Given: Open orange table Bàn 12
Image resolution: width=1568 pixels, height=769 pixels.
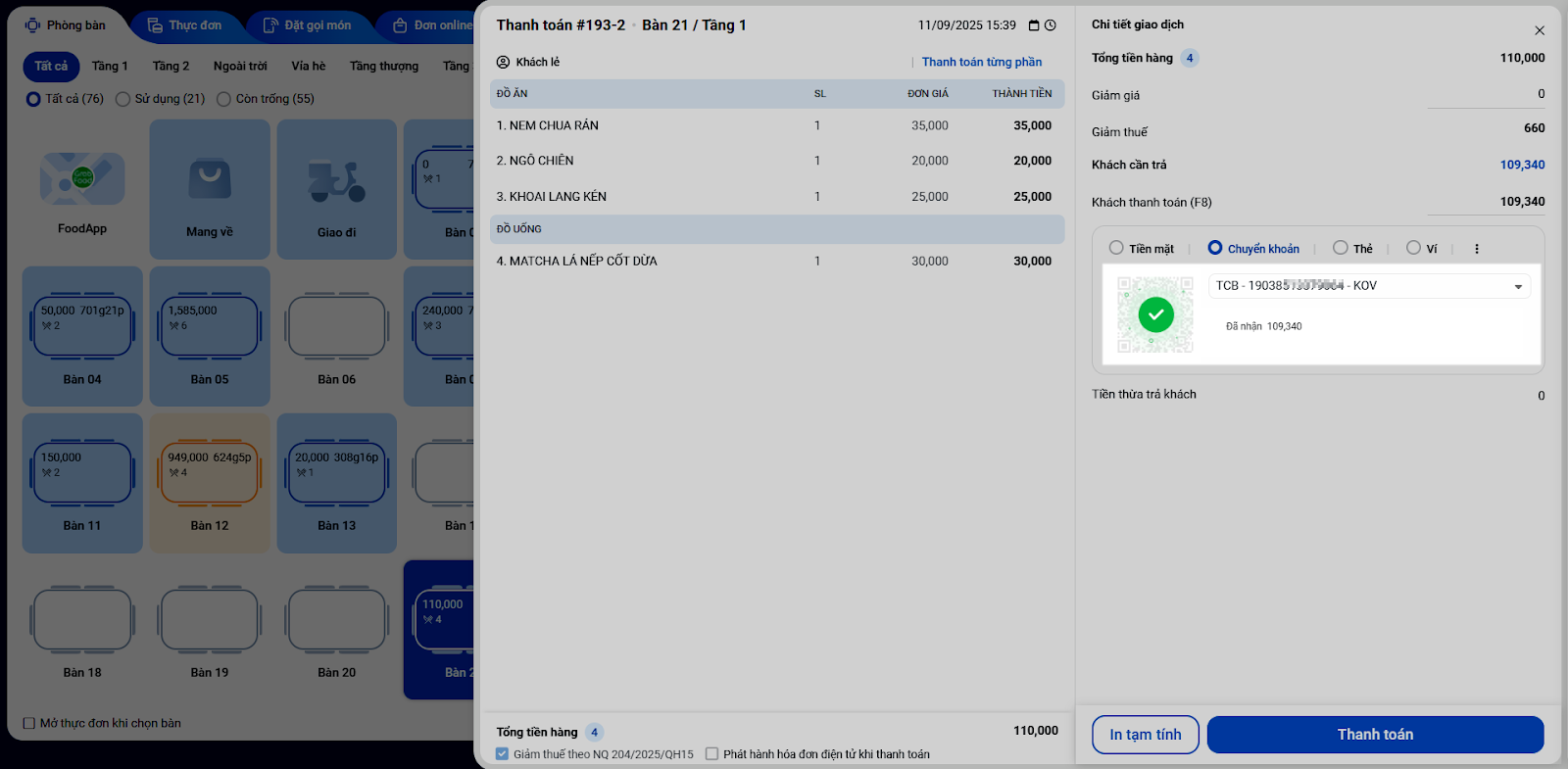Looking at the screenshot, I should [210, 483].
